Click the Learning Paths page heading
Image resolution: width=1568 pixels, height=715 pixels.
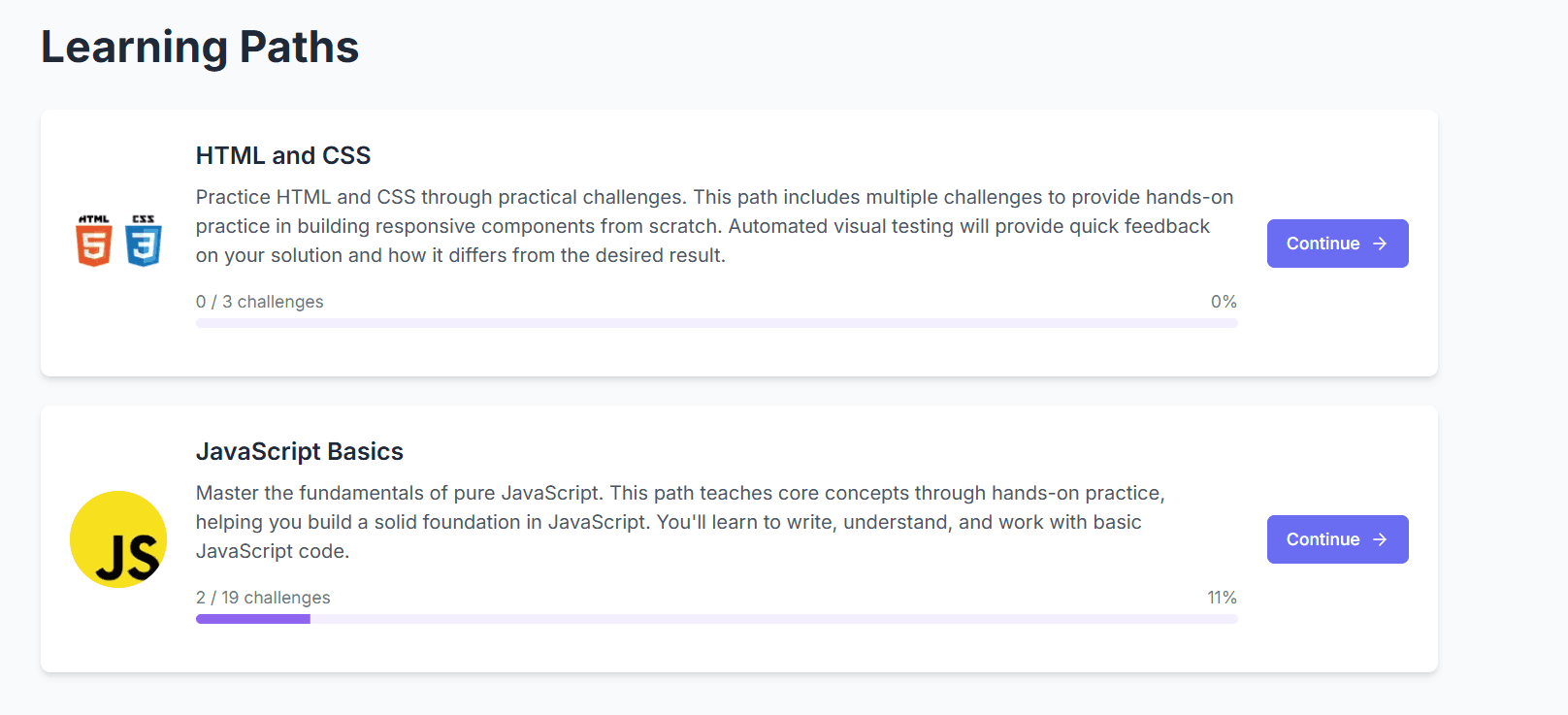[x=200, y=47]
